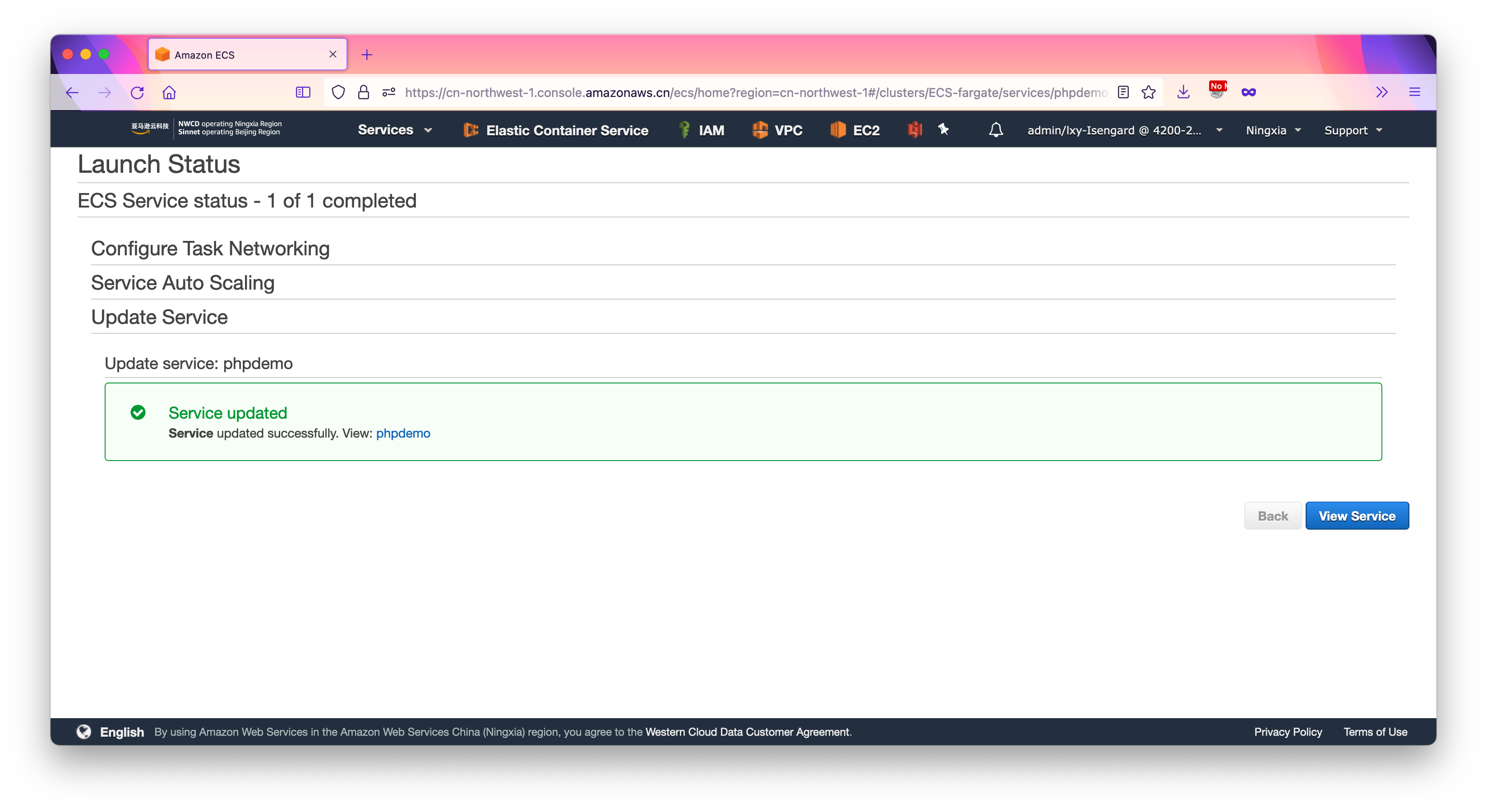
Task: Open site permissions icon in address bar
Action: click(x=388, y=92)
